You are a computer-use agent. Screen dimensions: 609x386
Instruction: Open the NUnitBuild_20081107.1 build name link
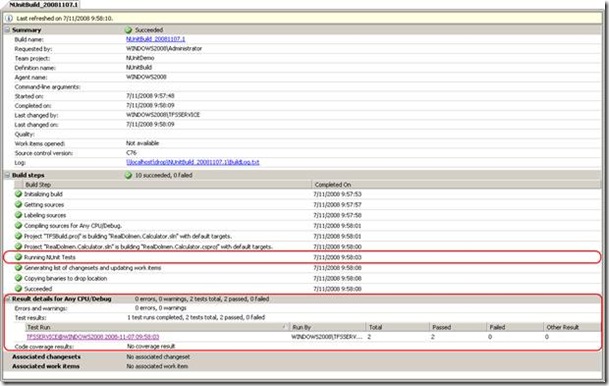tap(155, 39)
